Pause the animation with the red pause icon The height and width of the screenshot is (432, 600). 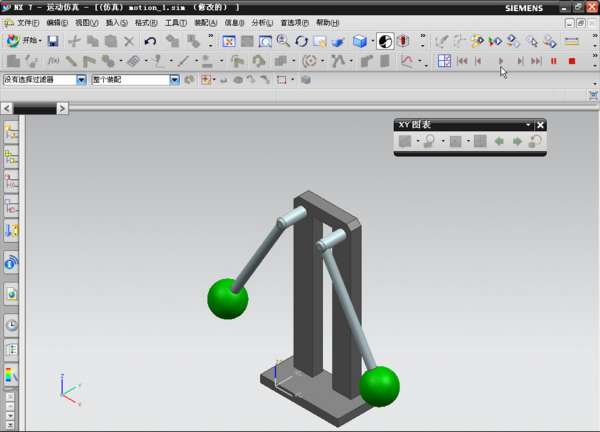point(553,61)
